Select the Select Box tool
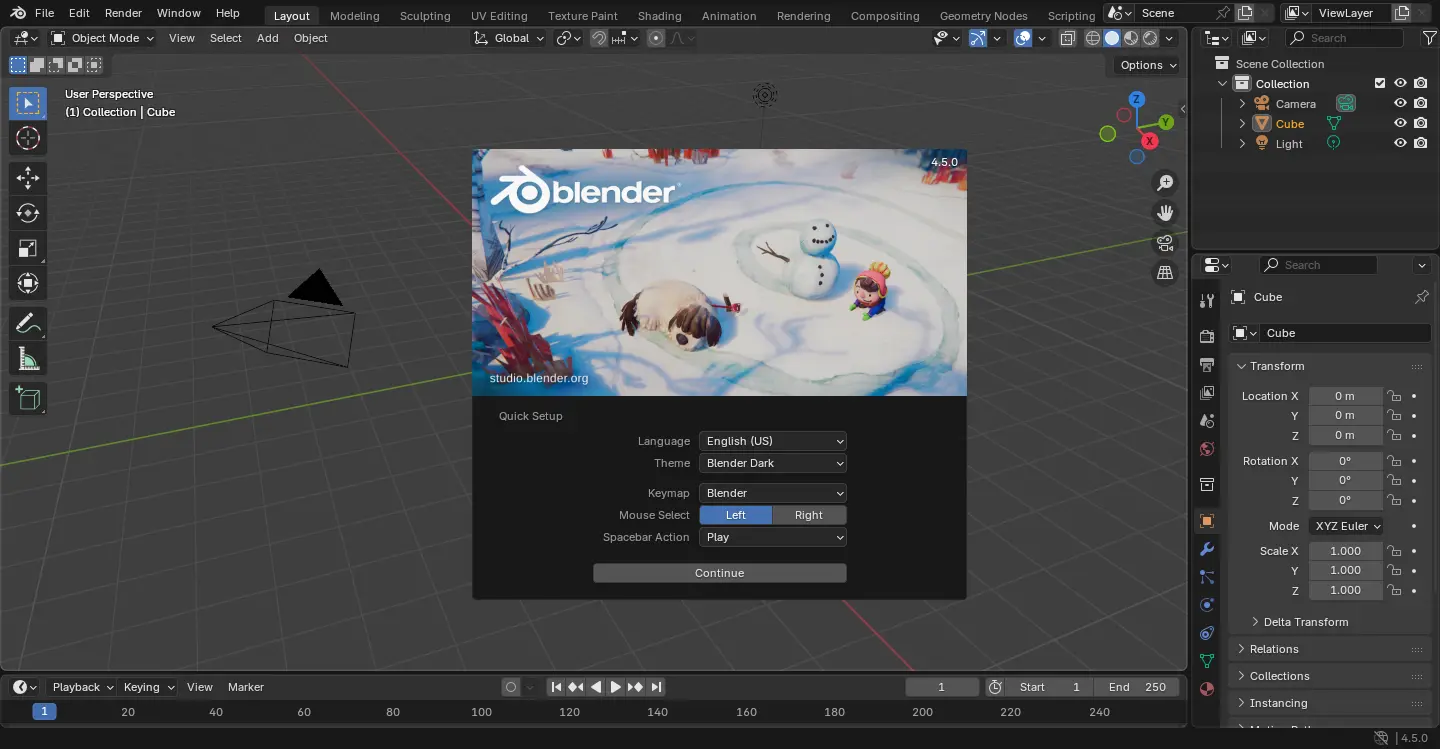 click(x=28, y=103)
